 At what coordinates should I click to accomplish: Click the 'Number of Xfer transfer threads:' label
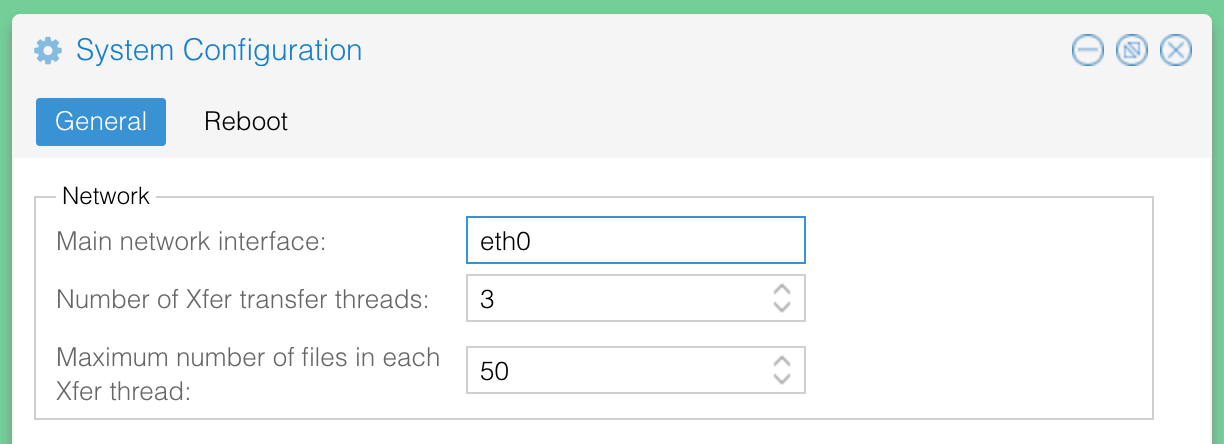click(243, 299)
